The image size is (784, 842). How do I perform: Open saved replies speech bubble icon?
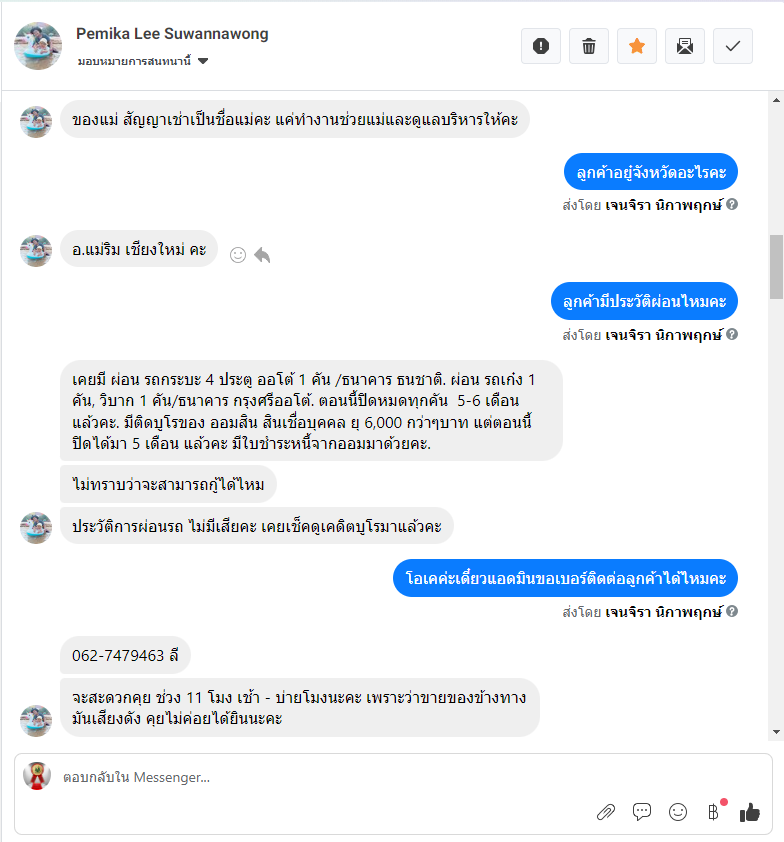642,812
